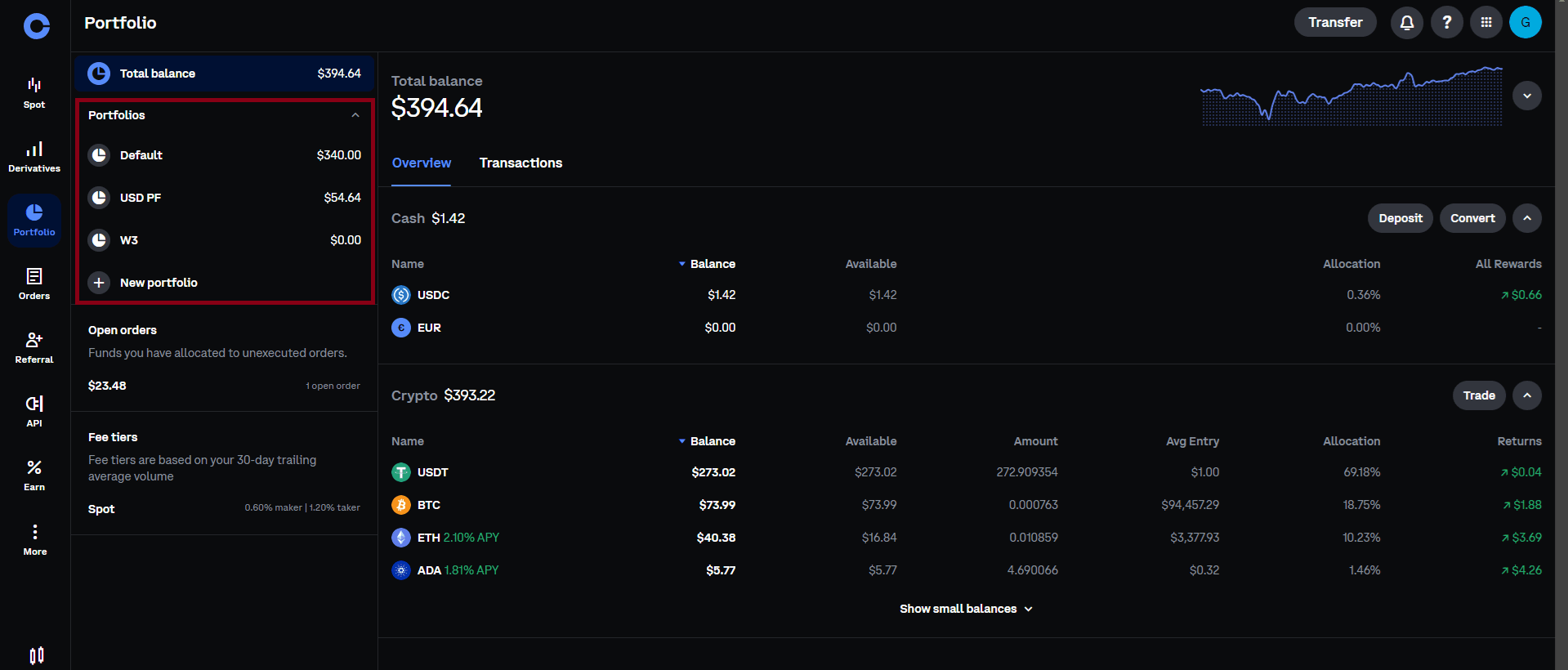Select Portfolio in the left sidebar
This screenshot has width=1568, height=670.
coord(34,221)
